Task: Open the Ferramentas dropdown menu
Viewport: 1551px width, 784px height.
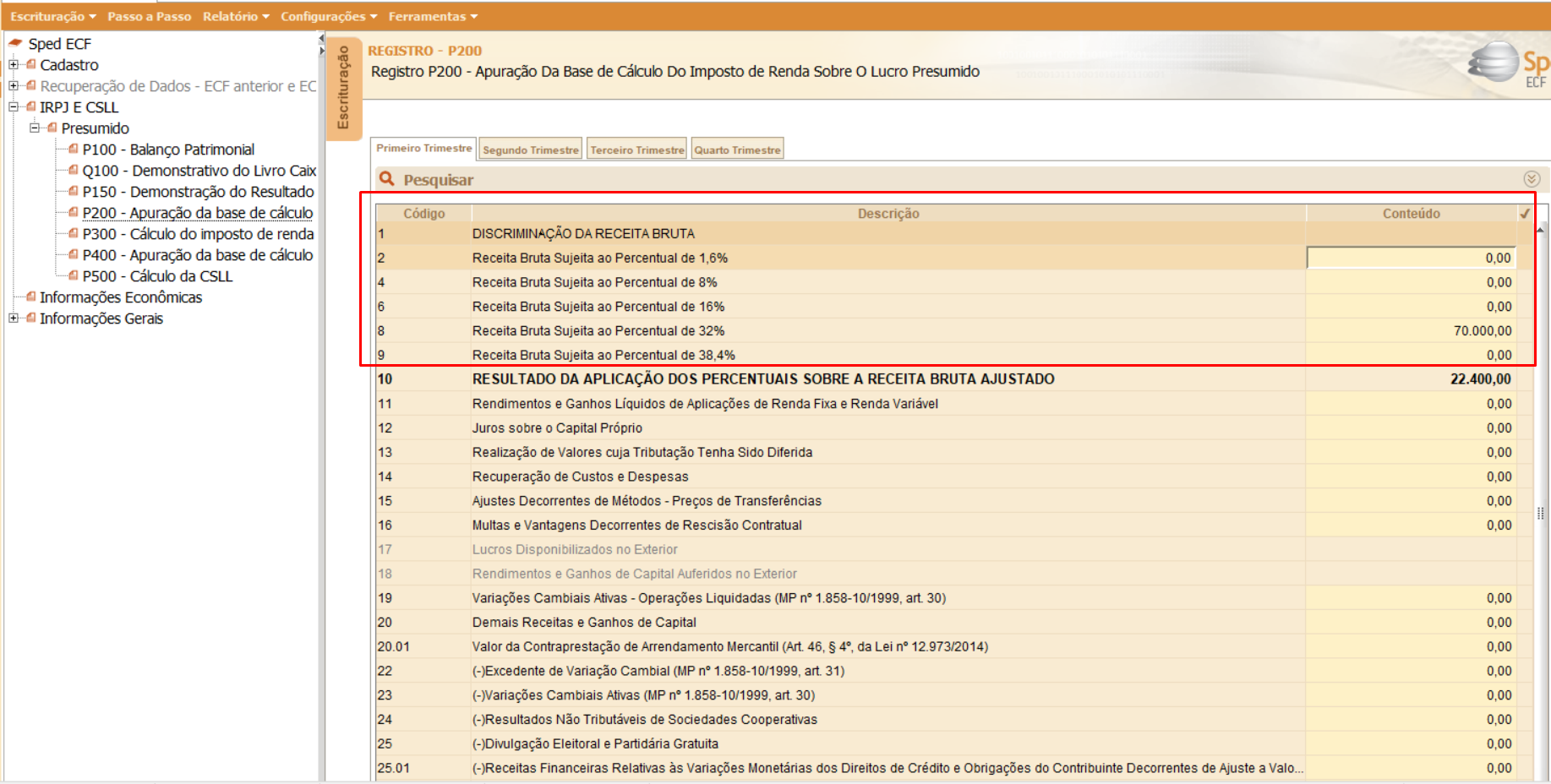Action: pos(433,16)
